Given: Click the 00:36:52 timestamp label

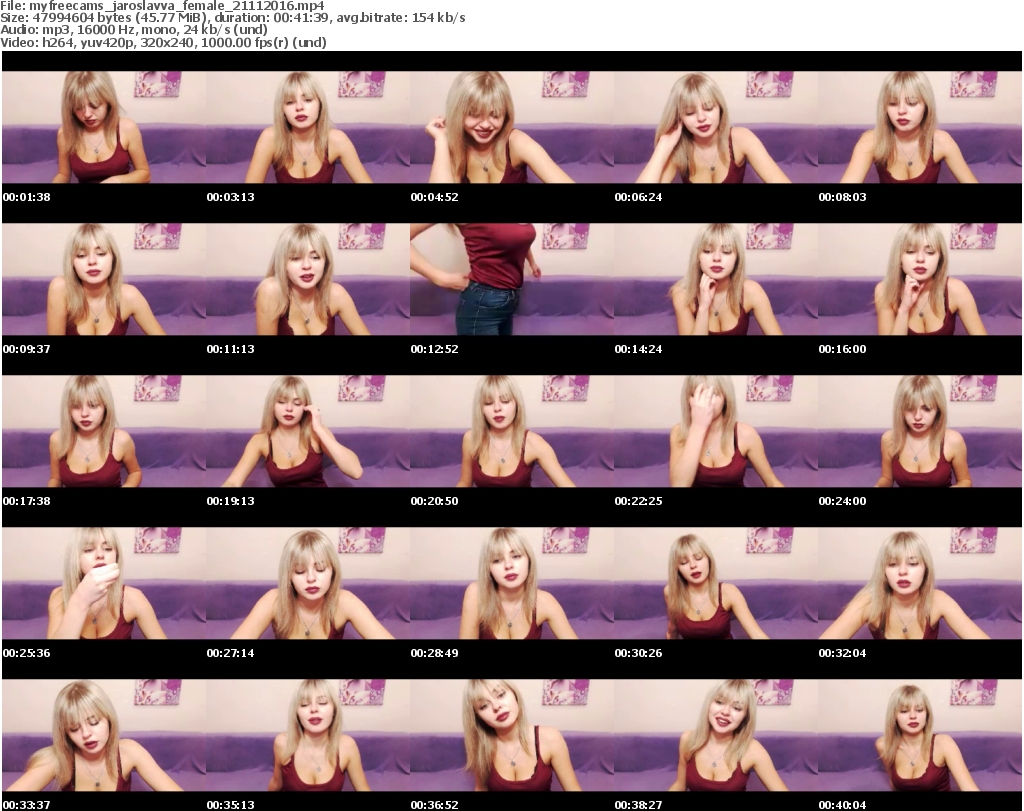Looking at the screenshot, I should click(434, 805).
